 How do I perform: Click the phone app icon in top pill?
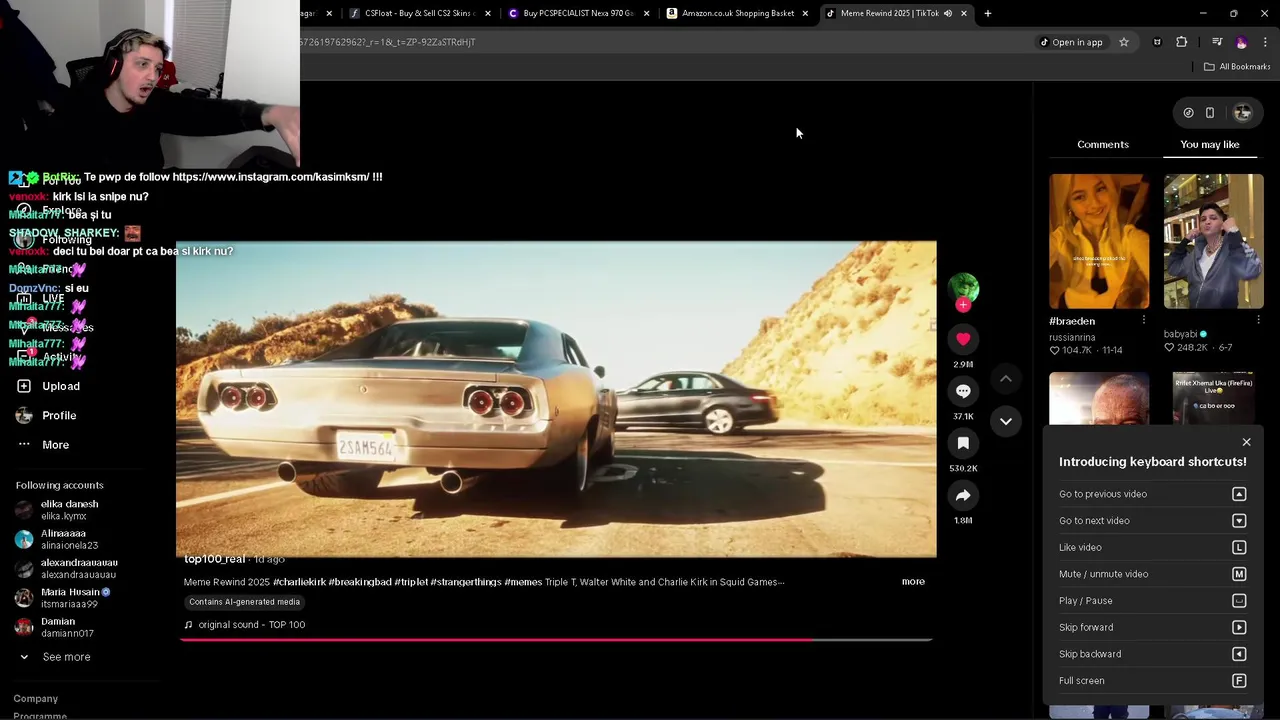pos(1210,113)
